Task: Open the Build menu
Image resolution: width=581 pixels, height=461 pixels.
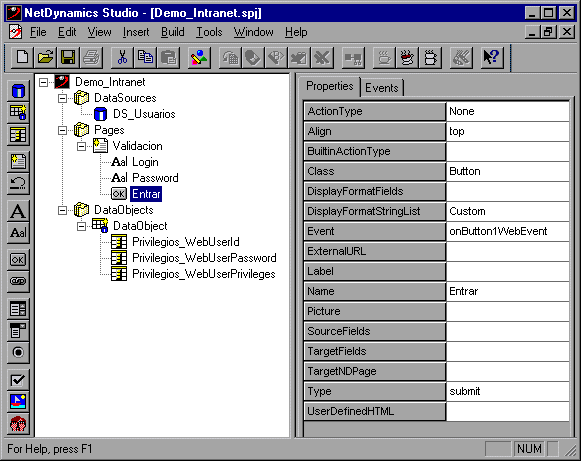Action: point(173,32)
